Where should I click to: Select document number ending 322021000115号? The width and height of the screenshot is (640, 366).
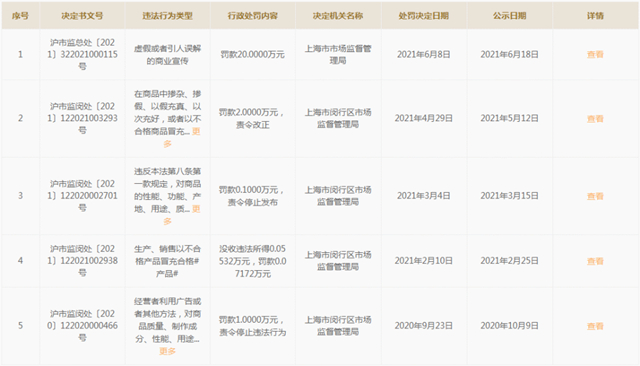82,54
